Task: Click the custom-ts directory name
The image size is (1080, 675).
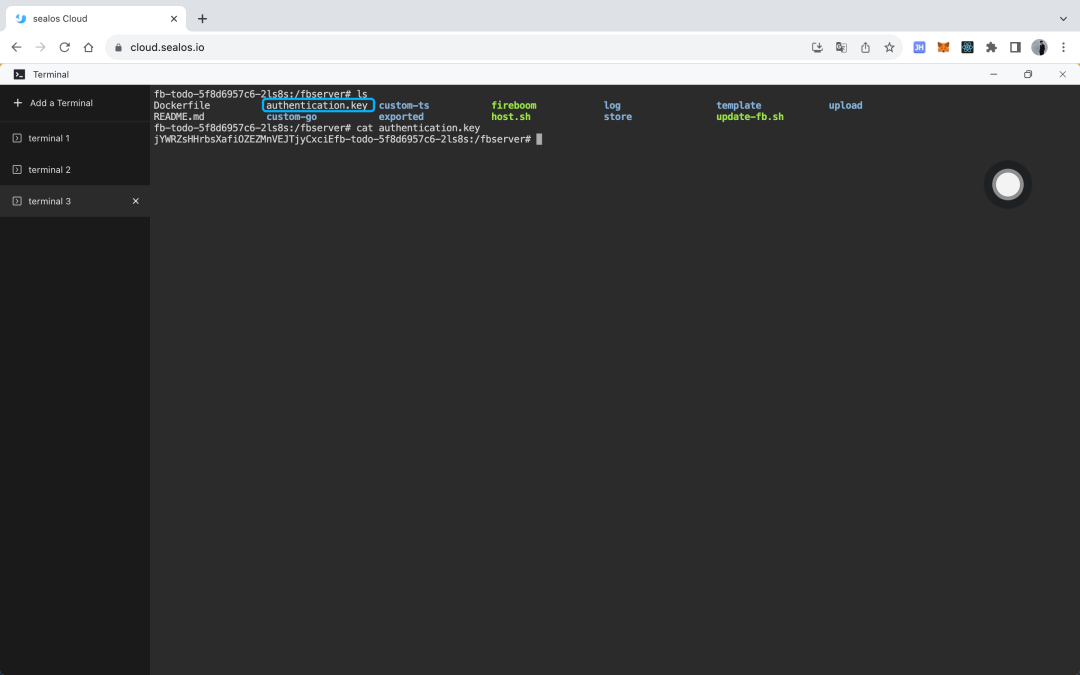Action: pyautogui.click(x=404, y=105)
